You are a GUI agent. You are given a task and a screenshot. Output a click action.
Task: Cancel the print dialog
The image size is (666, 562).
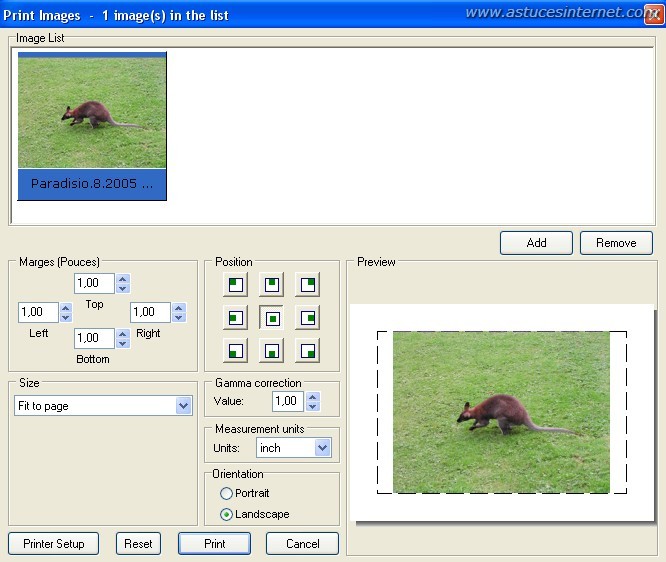(x=302, y=544)
